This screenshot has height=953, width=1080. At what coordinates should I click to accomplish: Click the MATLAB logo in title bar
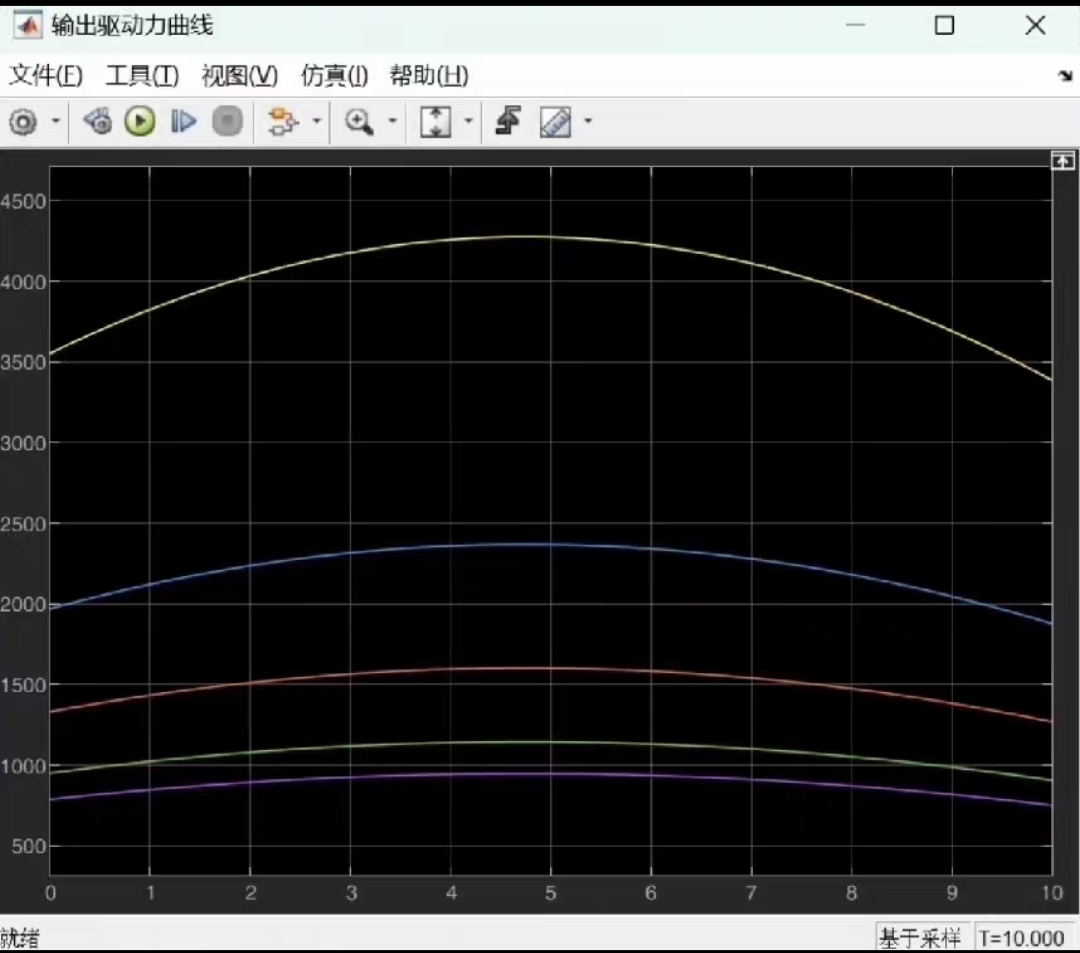click(x=28, y=25)
